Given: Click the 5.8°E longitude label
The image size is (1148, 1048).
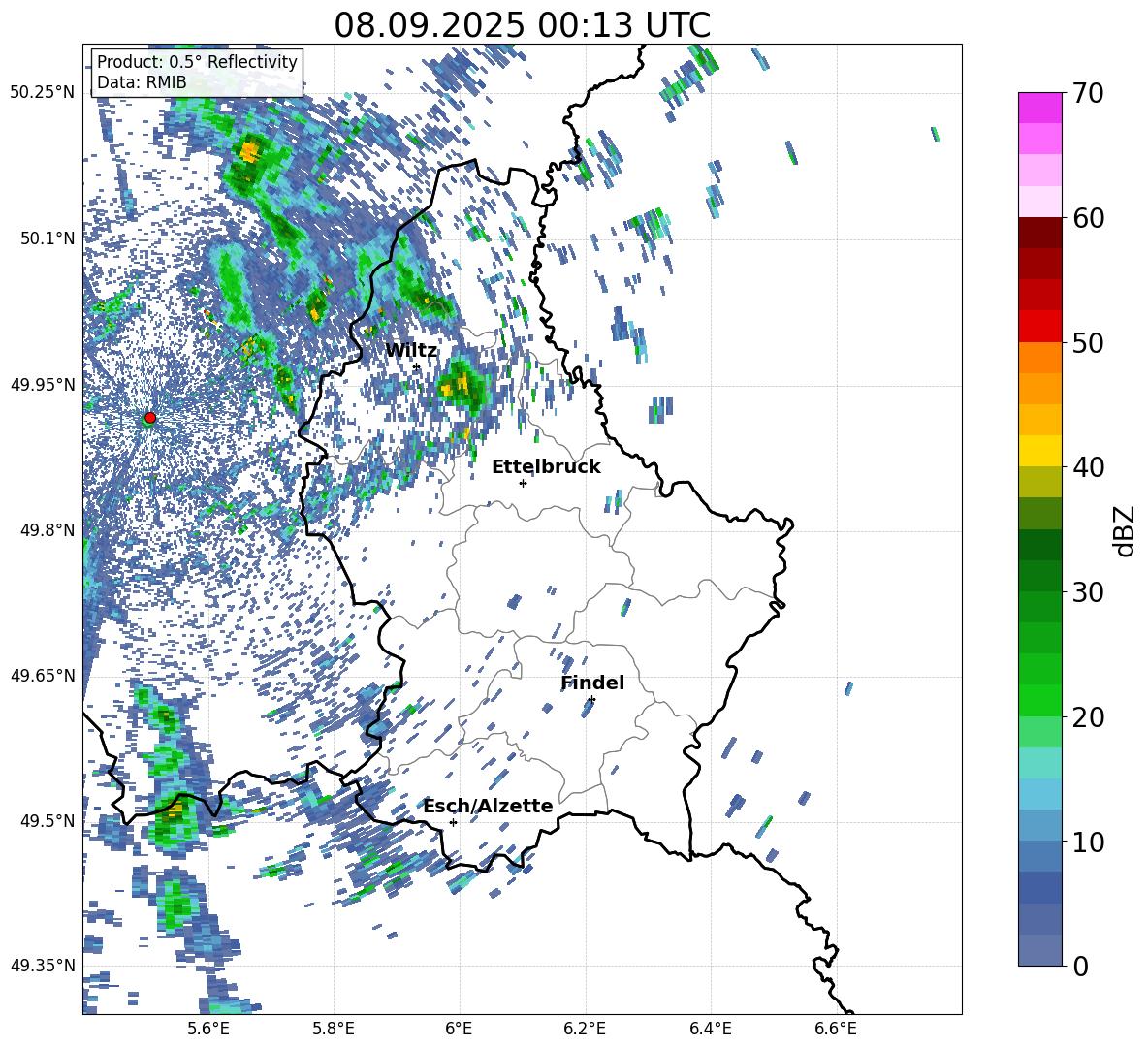Looking at the screenshot, I should (x=334, y=1029).
